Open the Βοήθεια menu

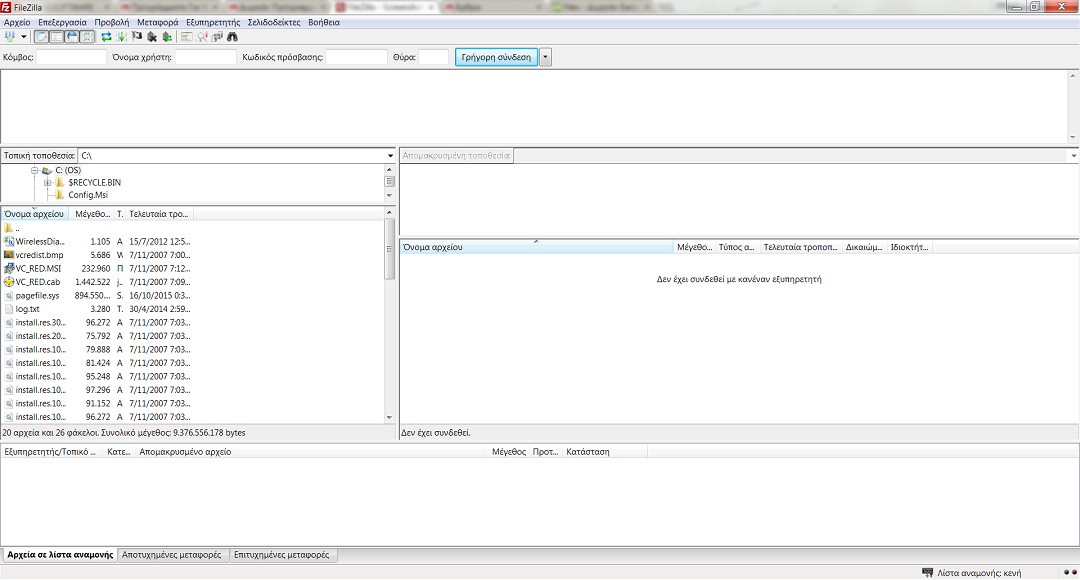point(324,22)
